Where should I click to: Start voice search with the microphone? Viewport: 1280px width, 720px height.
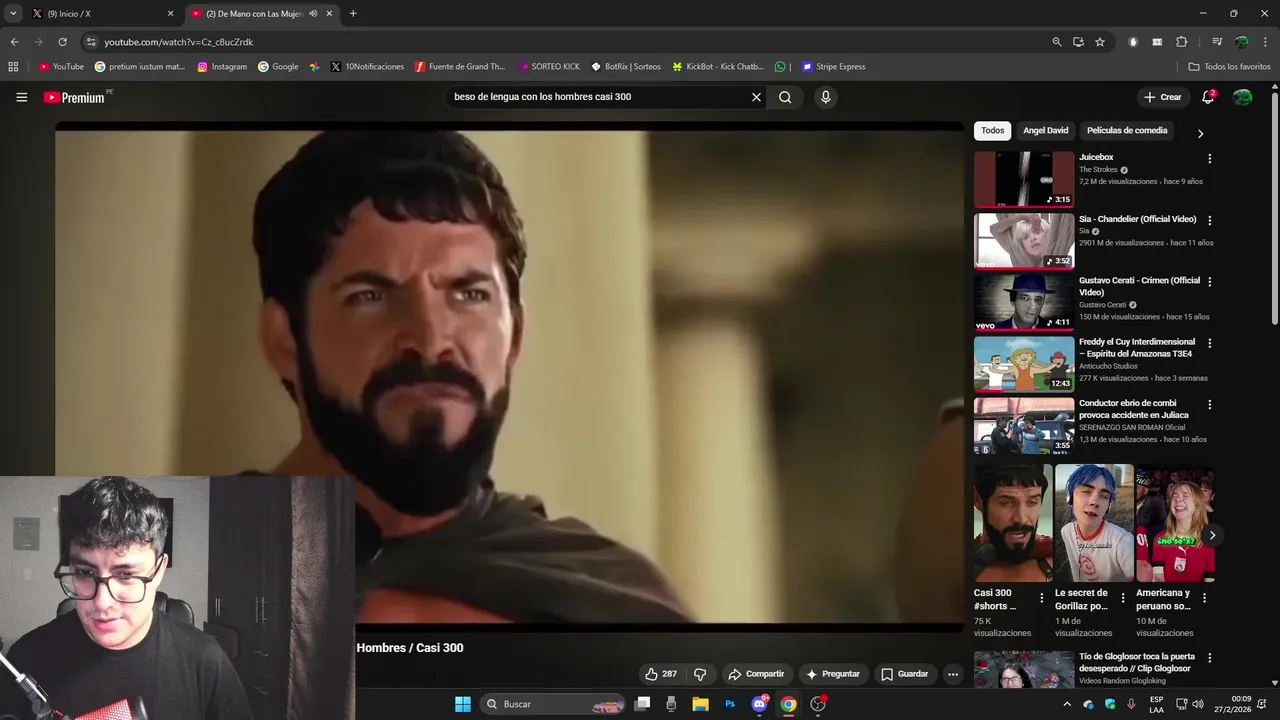[825, 97]
